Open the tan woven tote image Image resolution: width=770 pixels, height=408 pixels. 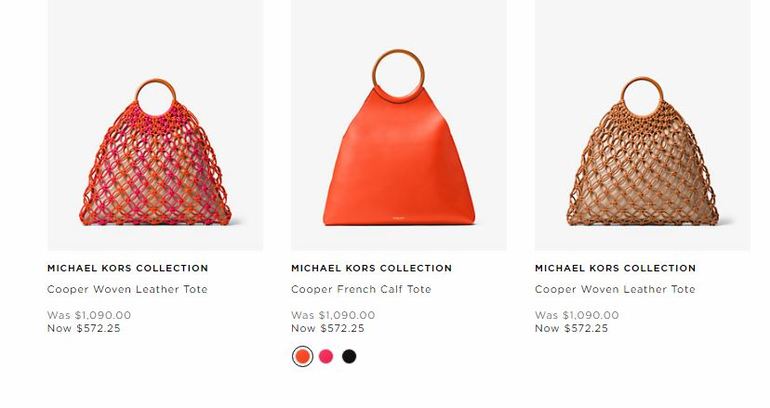coord(642,125)
